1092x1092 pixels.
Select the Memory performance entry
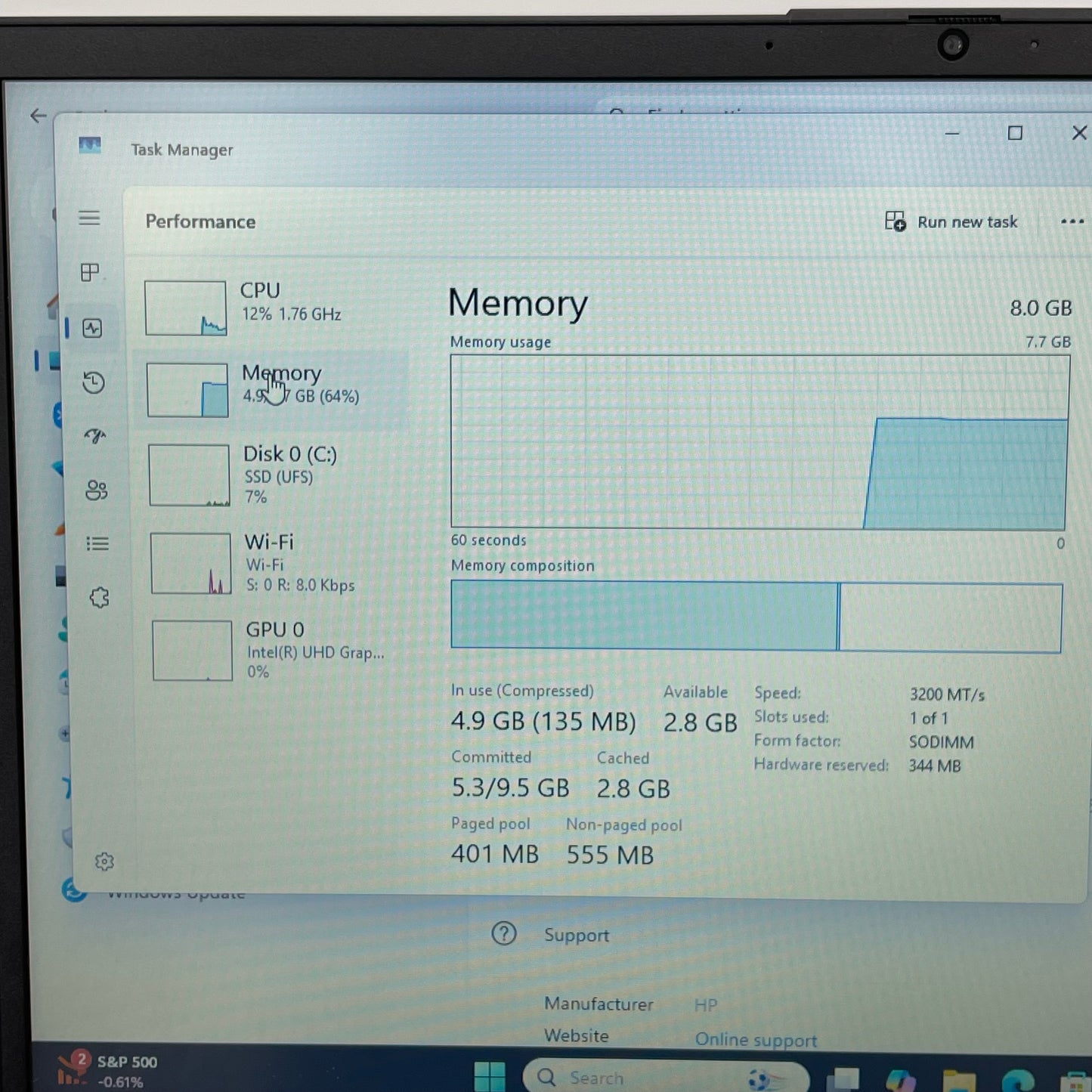click(272, 389)
